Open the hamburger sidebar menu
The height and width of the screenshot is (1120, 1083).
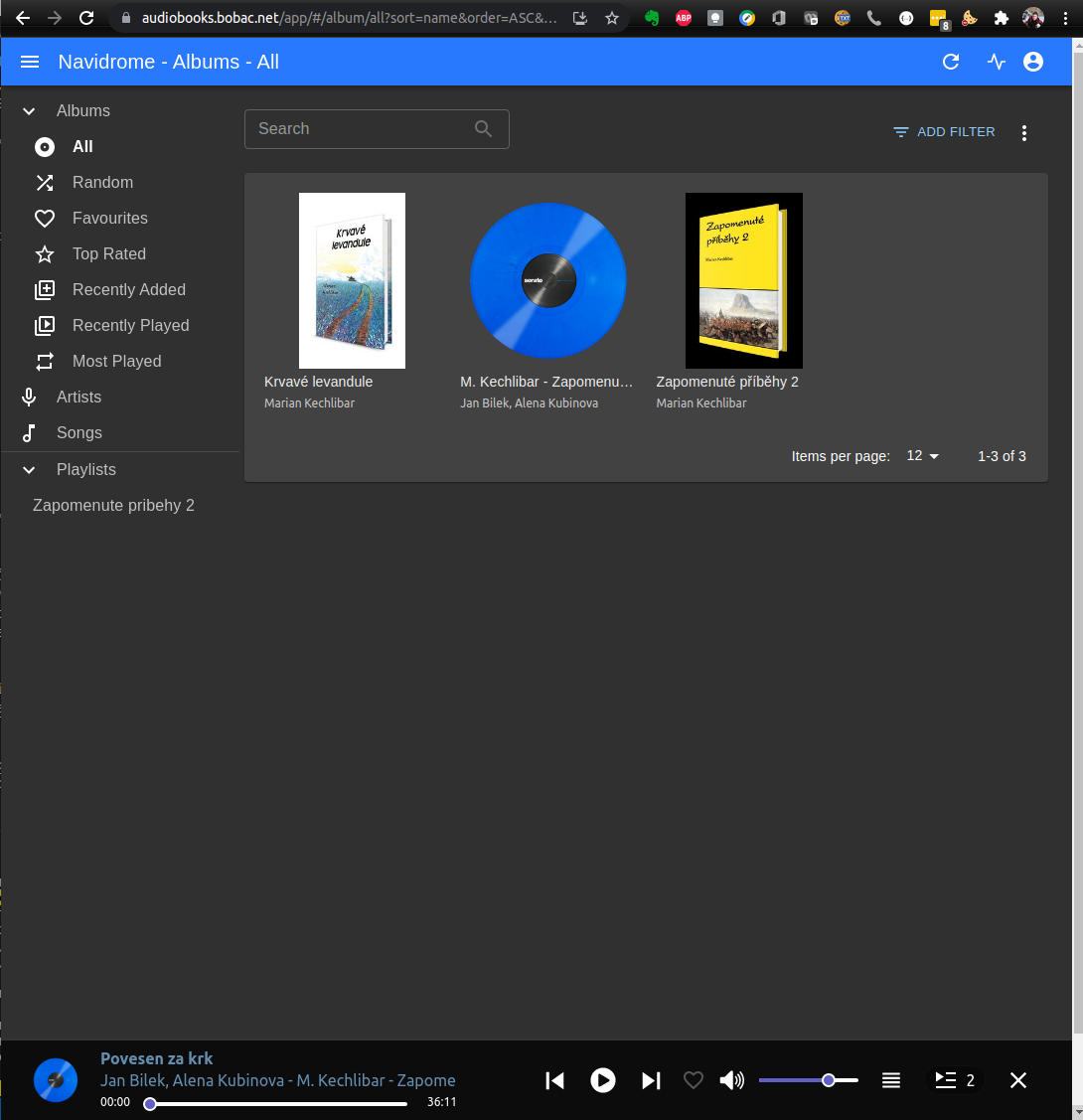point(30,62)
